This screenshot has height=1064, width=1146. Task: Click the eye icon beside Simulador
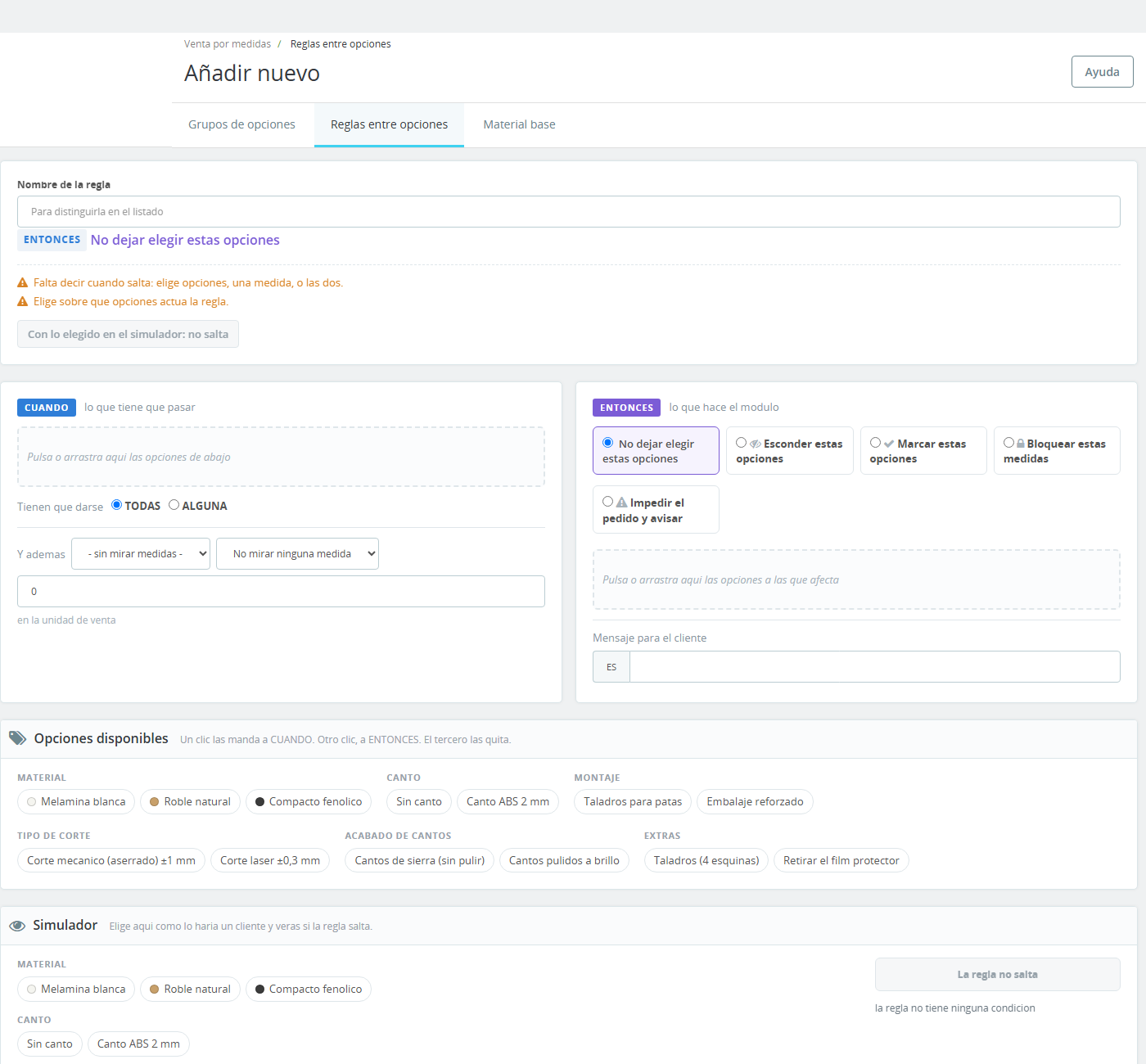tap(17, 926)
